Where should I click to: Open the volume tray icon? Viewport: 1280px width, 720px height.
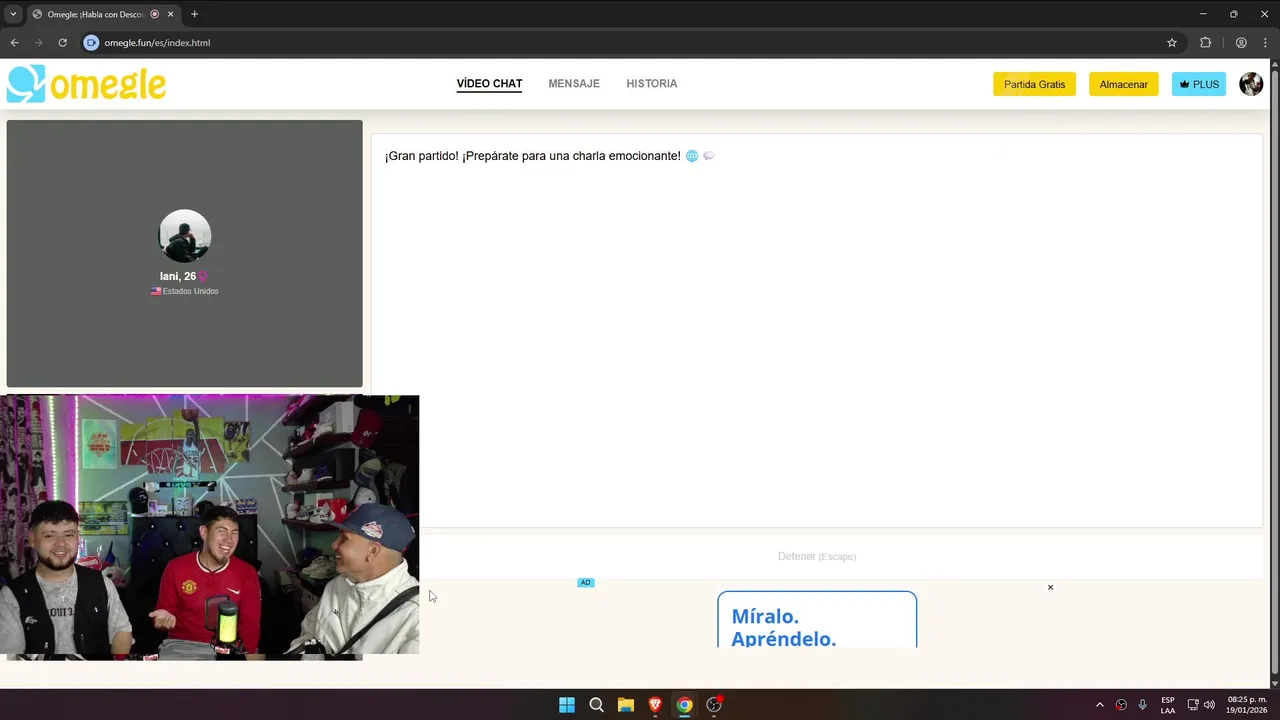point(1209,705)
